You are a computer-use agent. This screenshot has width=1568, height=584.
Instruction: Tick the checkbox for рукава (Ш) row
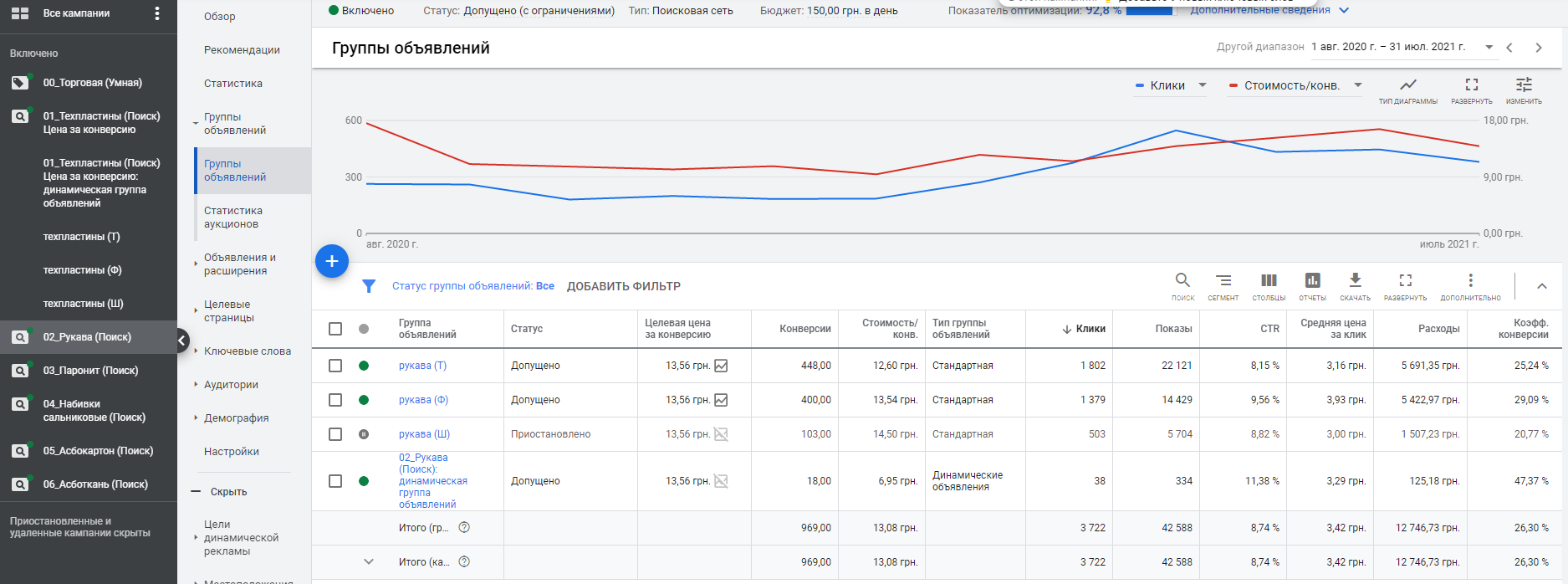click(x=335, y=434)
